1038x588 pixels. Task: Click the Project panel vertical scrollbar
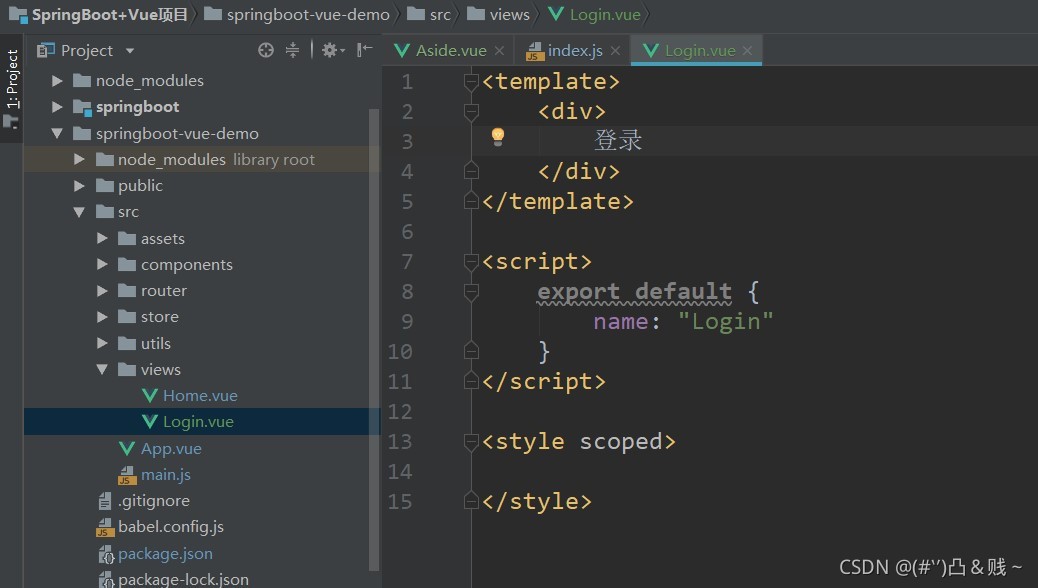(x=374, y=338)
